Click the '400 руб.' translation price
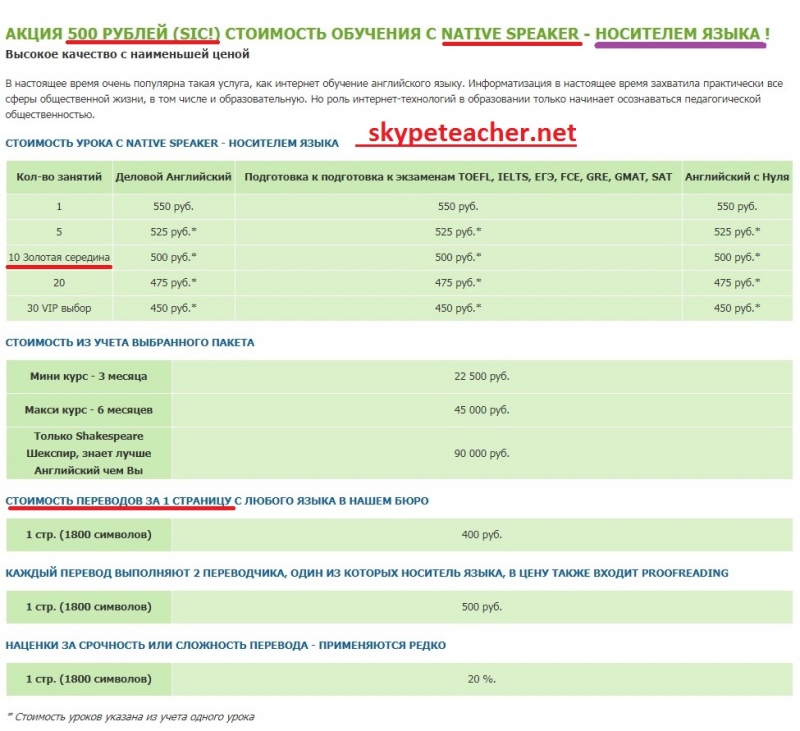 [482, 535]
